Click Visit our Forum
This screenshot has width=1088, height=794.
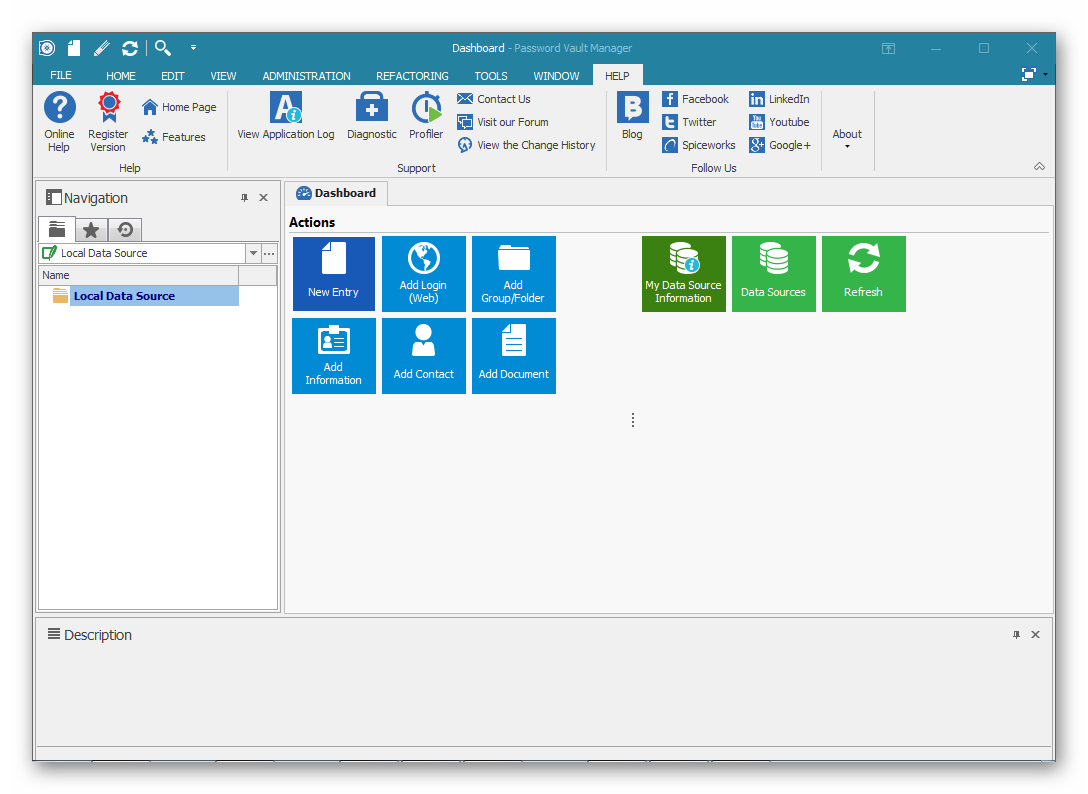pos(503,122)
